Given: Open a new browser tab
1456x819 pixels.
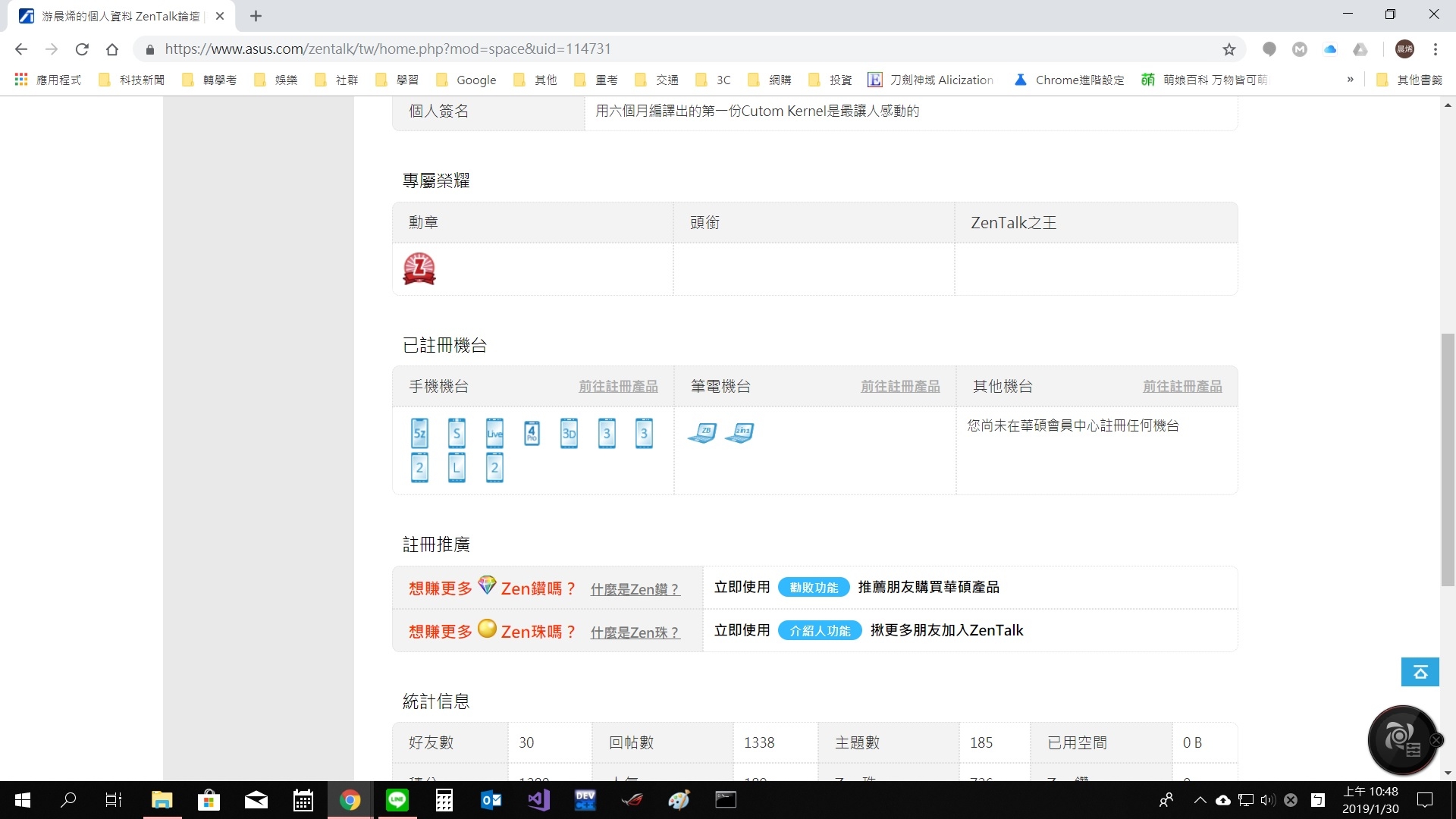Looking at the screenshot, I should click(x=256, y=16).
